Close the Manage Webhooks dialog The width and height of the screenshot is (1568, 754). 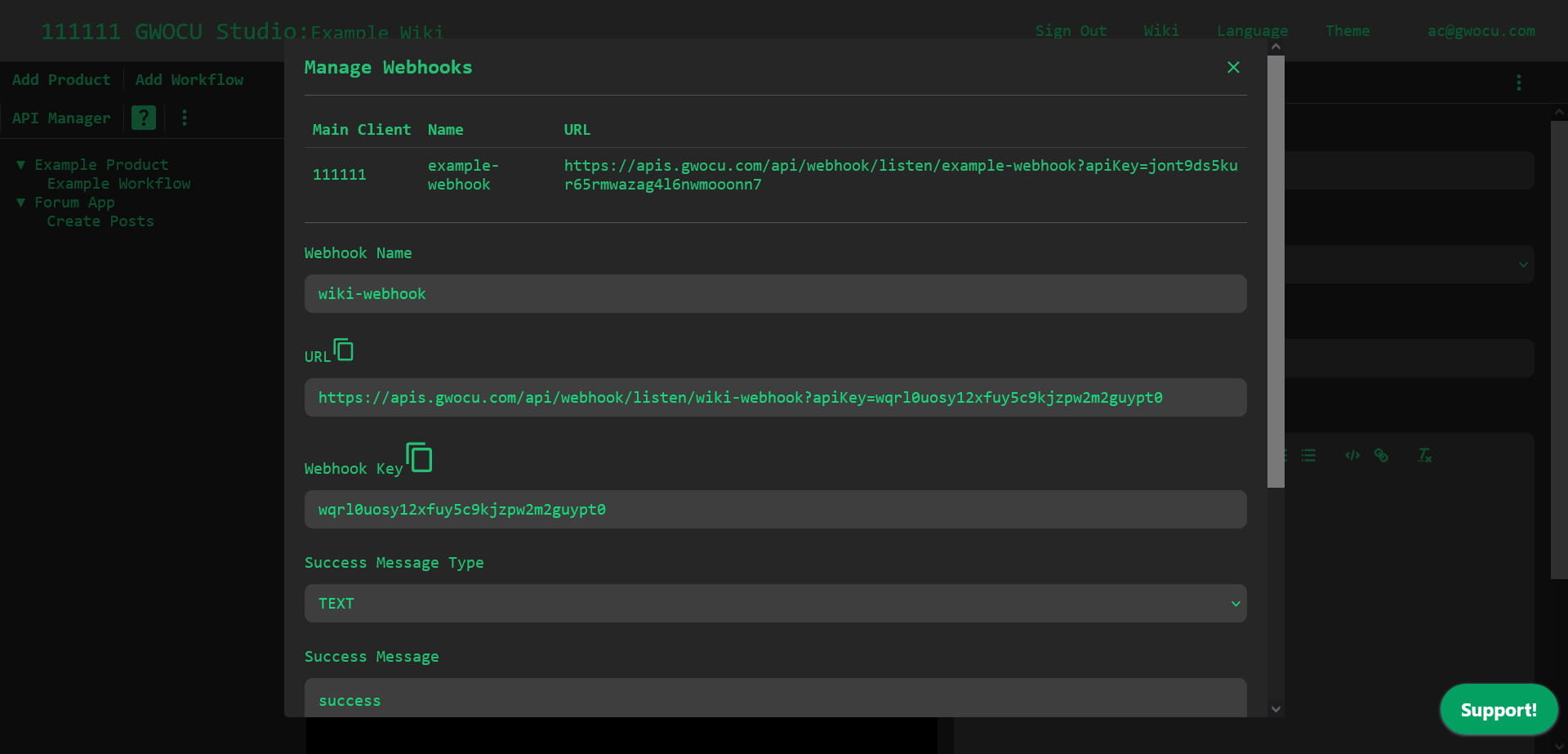point(1233,67)
